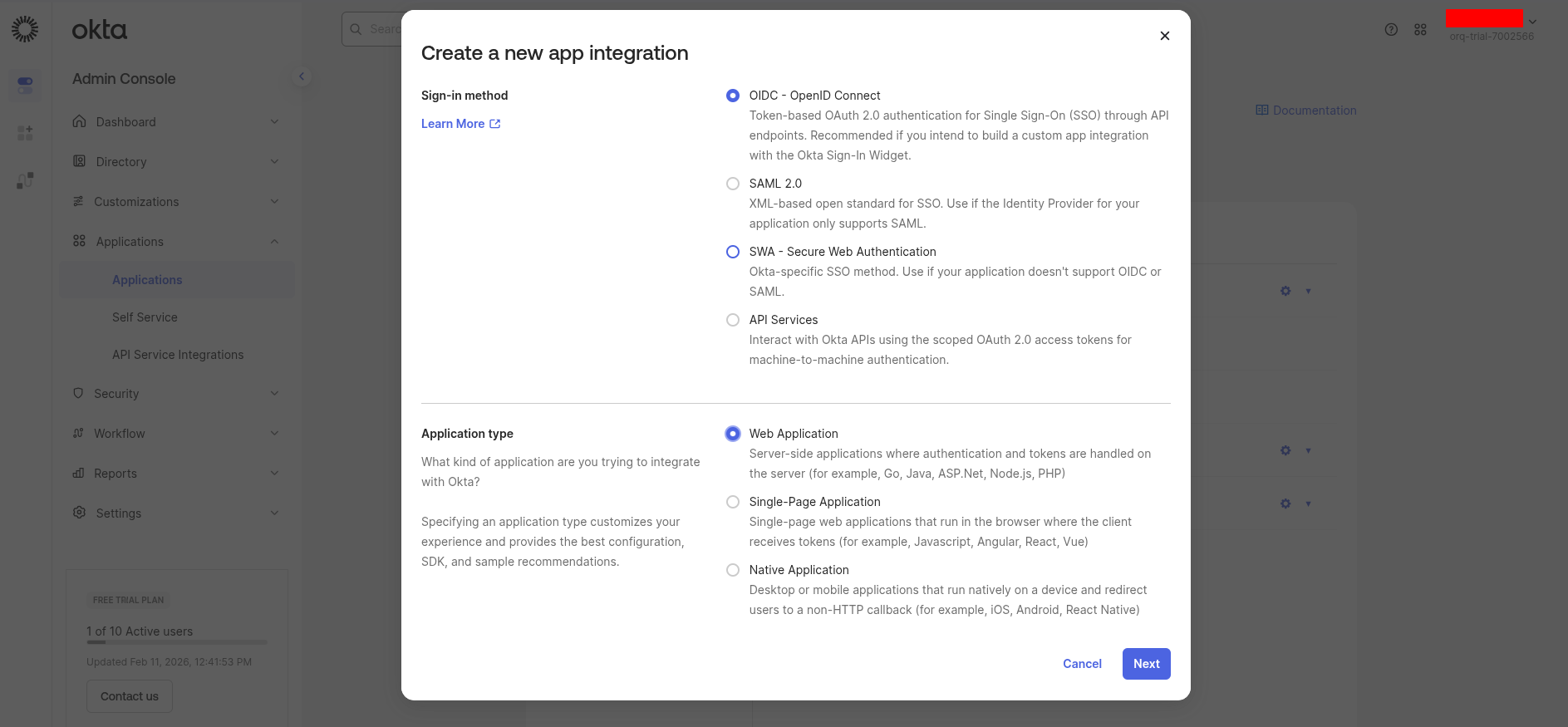The width and height of the screenshot is (1568, 727).
Task: Open the Security menu label
Action: pos(116,394)
